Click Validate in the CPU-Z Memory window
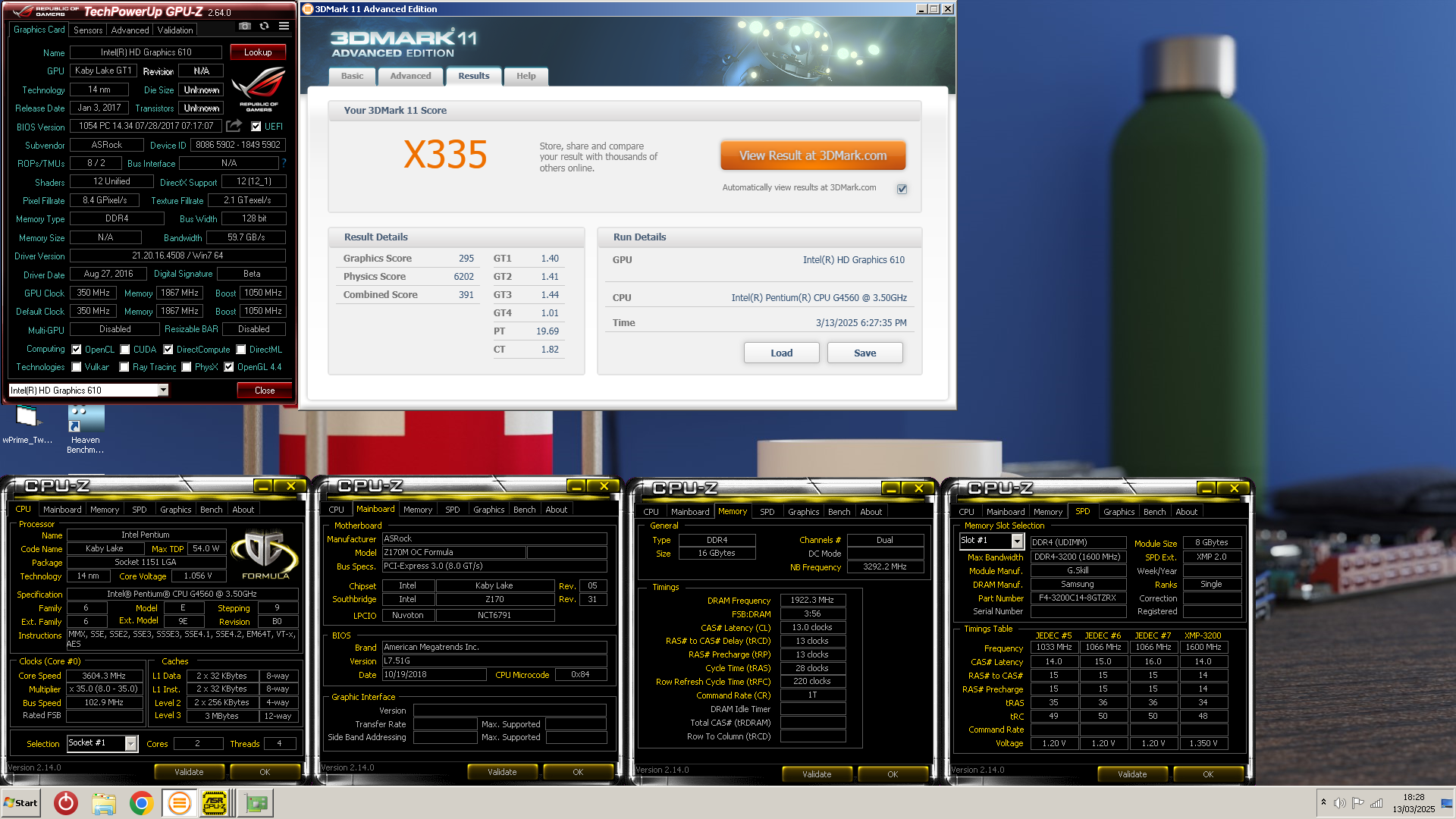The width and height of the screenshot is (1456, 819). 817,774
